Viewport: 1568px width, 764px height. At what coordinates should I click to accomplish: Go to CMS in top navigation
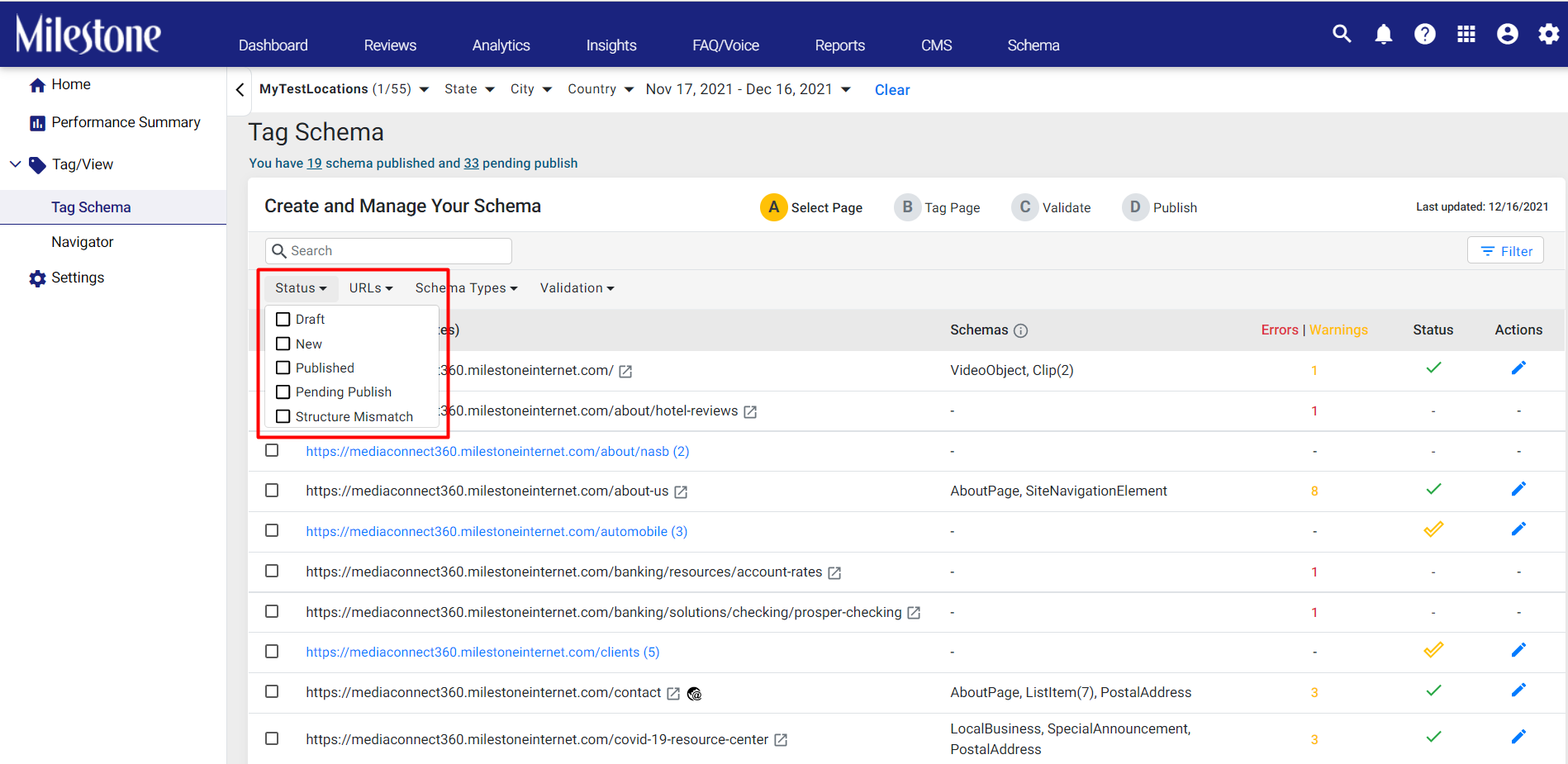pos(937,45)
